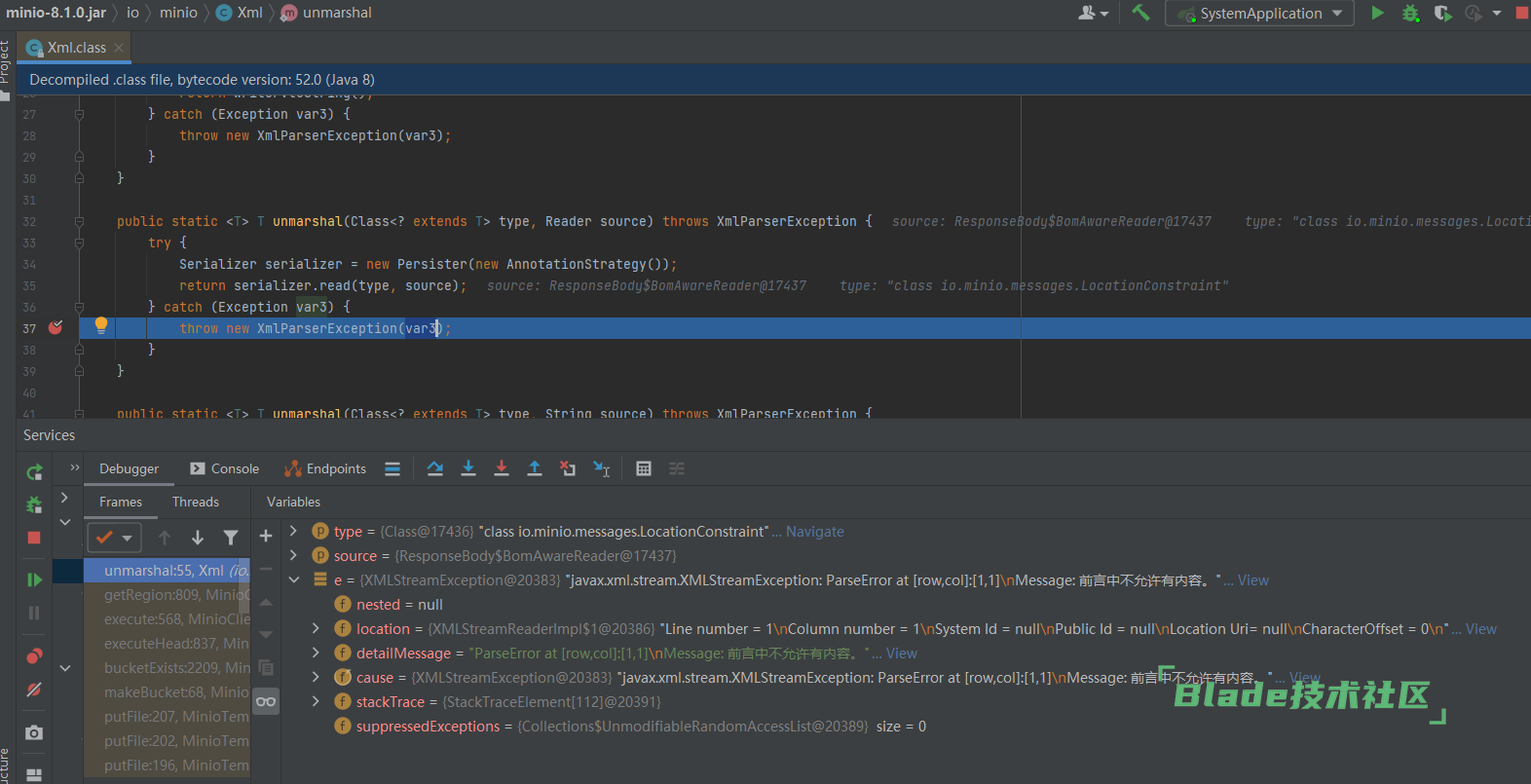Toggle the breakpoint on line 37
Screen dimensions: 1531x784
[x=56, y=327]
